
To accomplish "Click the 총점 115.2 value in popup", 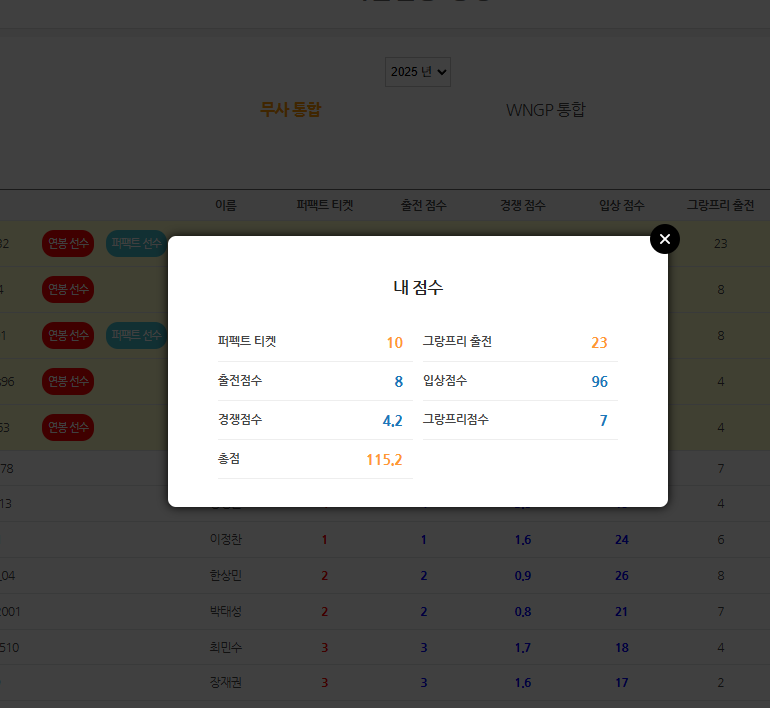I will (x=384, y=460).
